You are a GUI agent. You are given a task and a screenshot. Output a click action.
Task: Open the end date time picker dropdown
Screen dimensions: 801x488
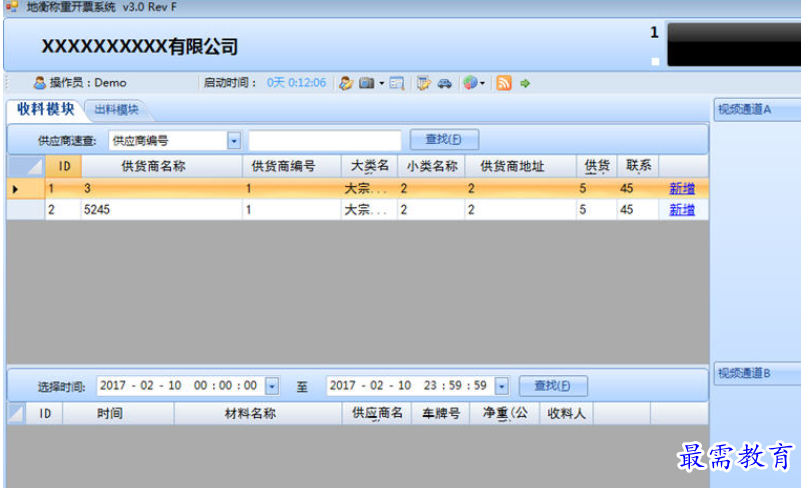(502, 386)
